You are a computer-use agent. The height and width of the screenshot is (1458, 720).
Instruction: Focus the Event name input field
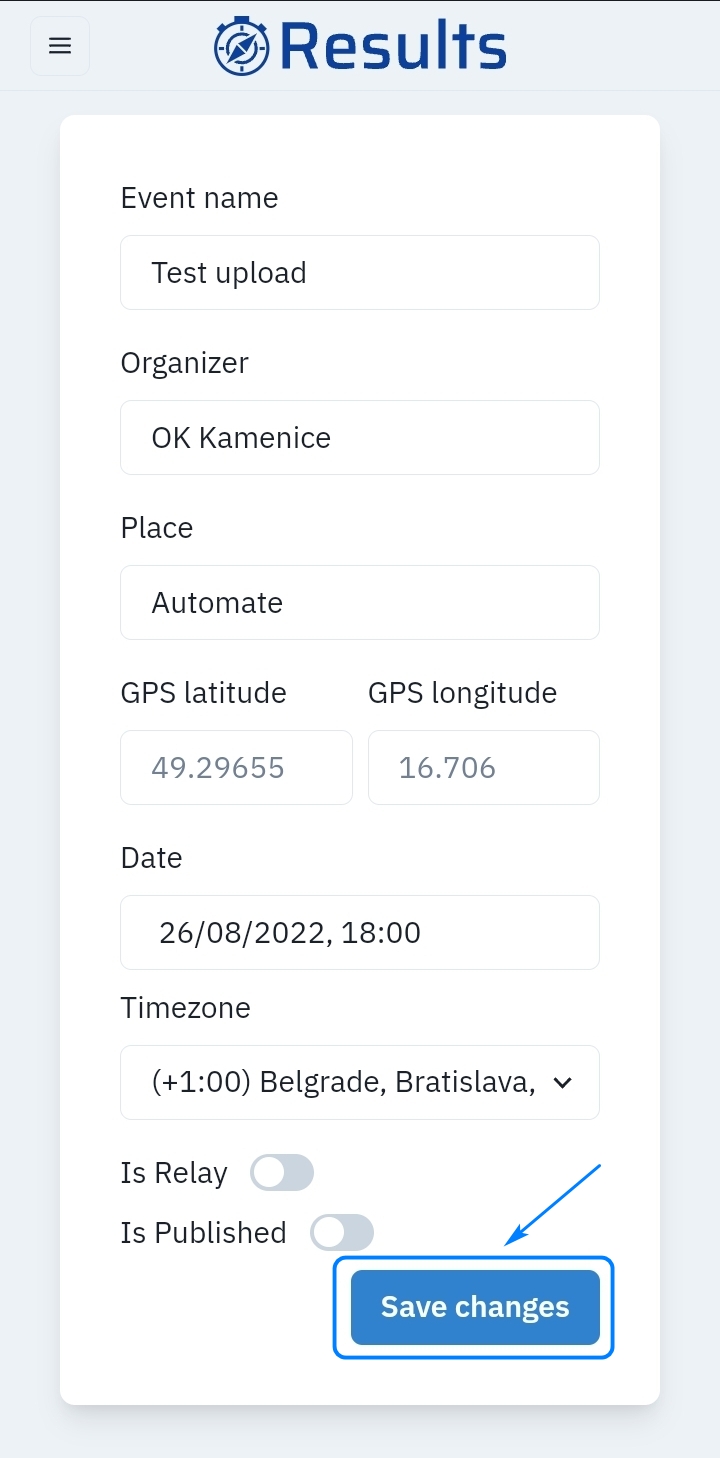pos(360,272)
